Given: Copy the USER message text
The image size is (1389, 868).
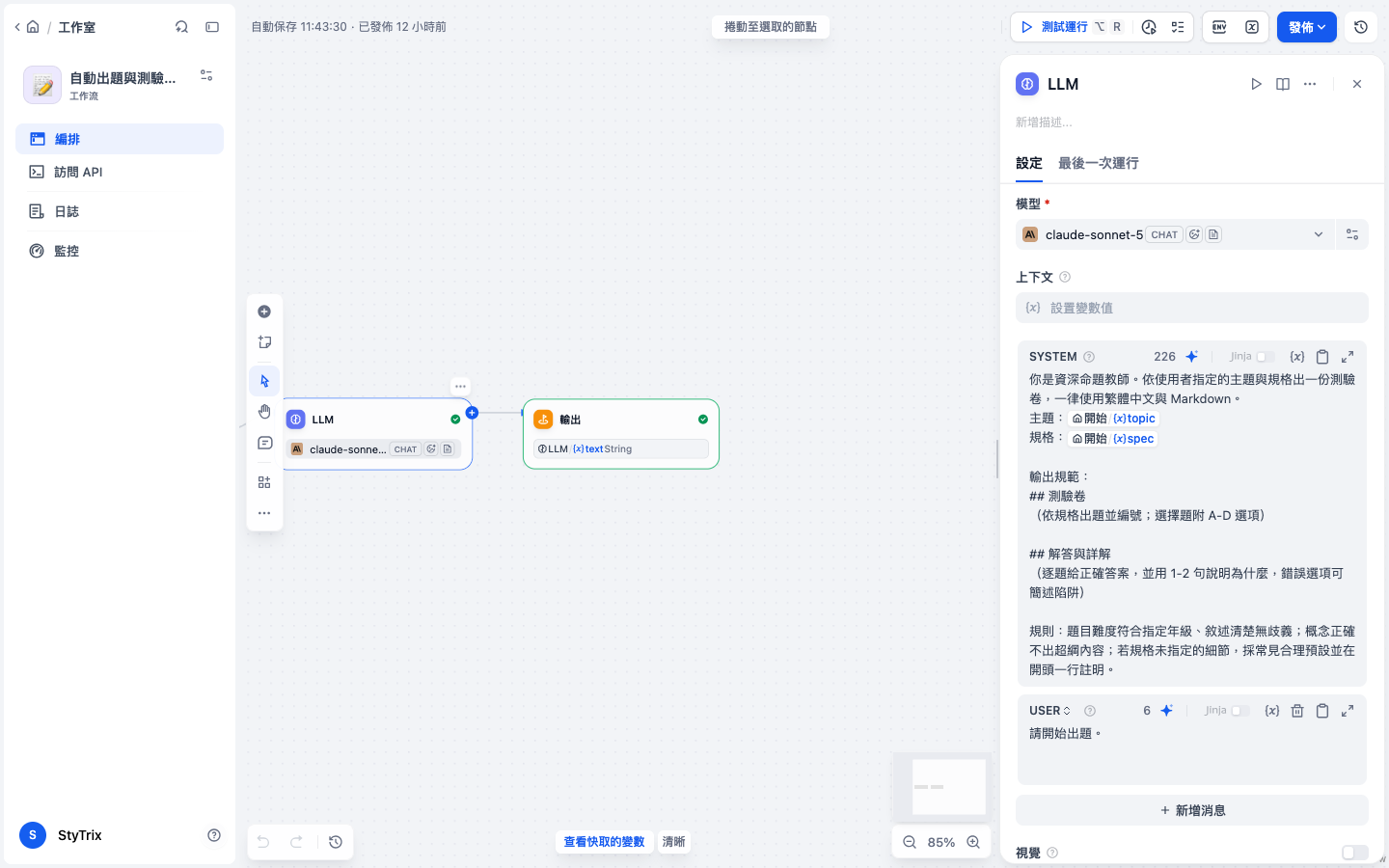Looking at the screenshot, I should point(1322,710).
